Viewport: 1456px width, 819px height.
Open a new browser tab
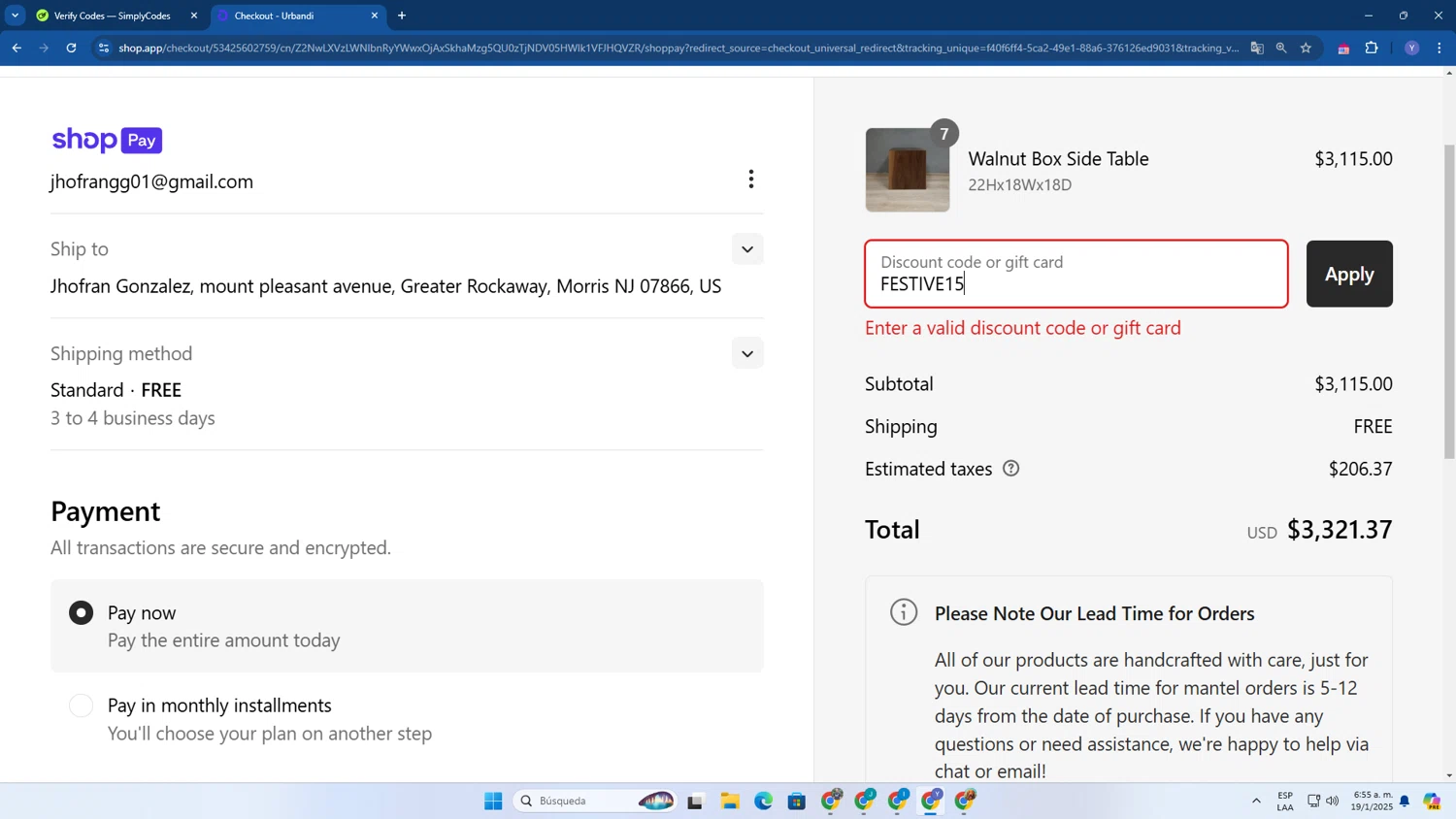pos(402,16)
